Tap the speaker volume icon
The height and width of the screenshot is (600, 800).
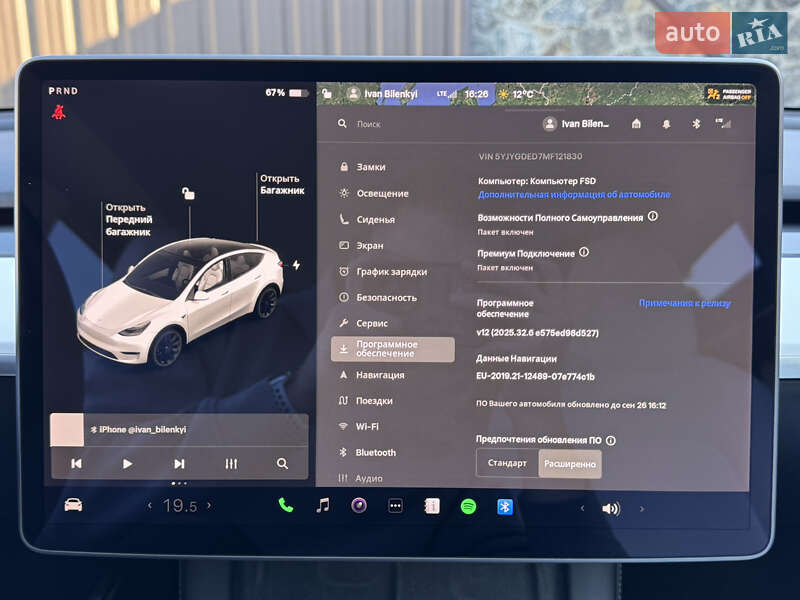(611, 509)
